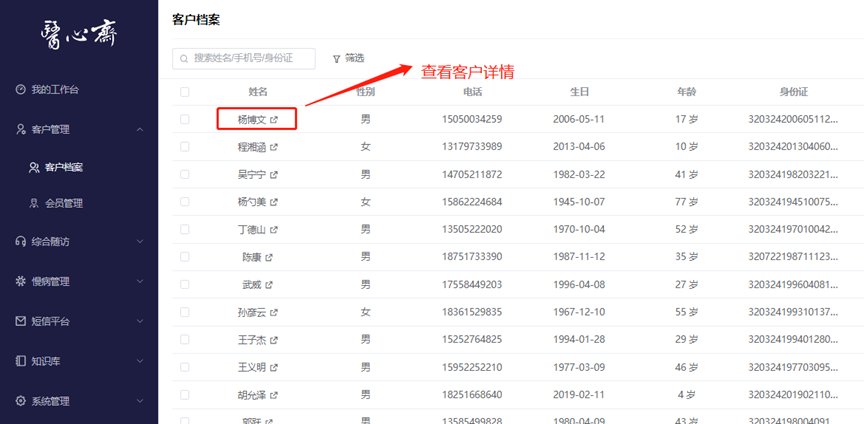The width and height of the screenshot is (864, 424).
Task: Click 知识库 book icon
Action: pos(21,361)
